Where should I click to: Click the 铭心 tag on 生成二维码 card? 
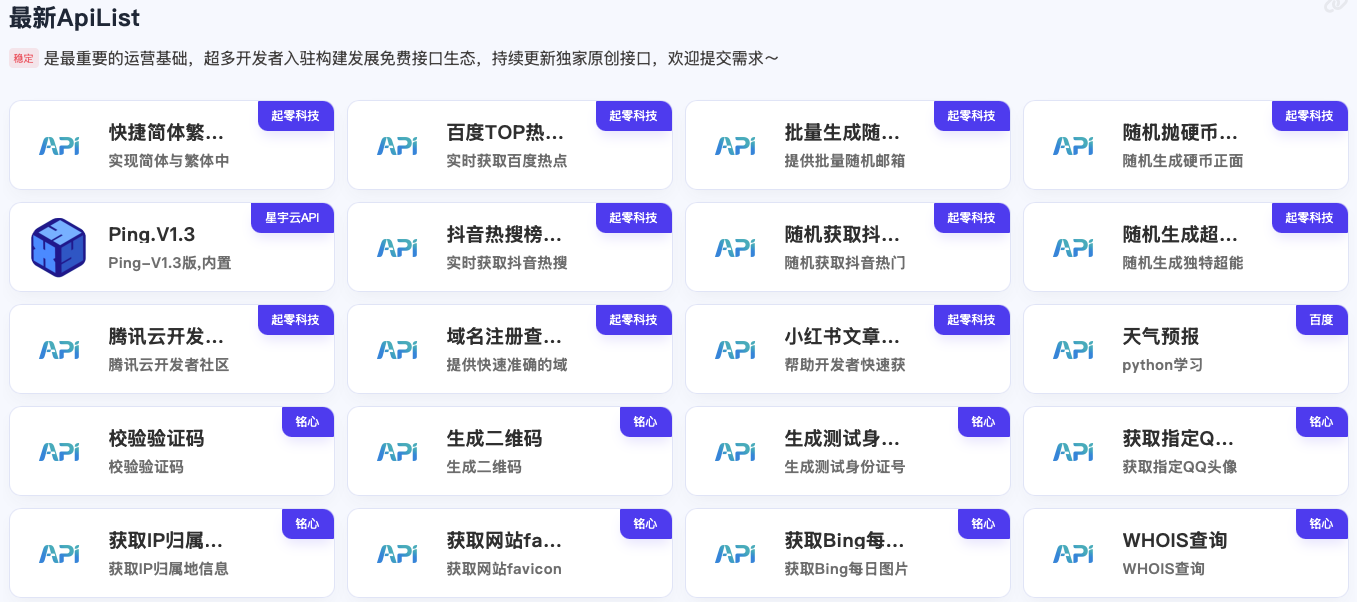tap(645, 422)
